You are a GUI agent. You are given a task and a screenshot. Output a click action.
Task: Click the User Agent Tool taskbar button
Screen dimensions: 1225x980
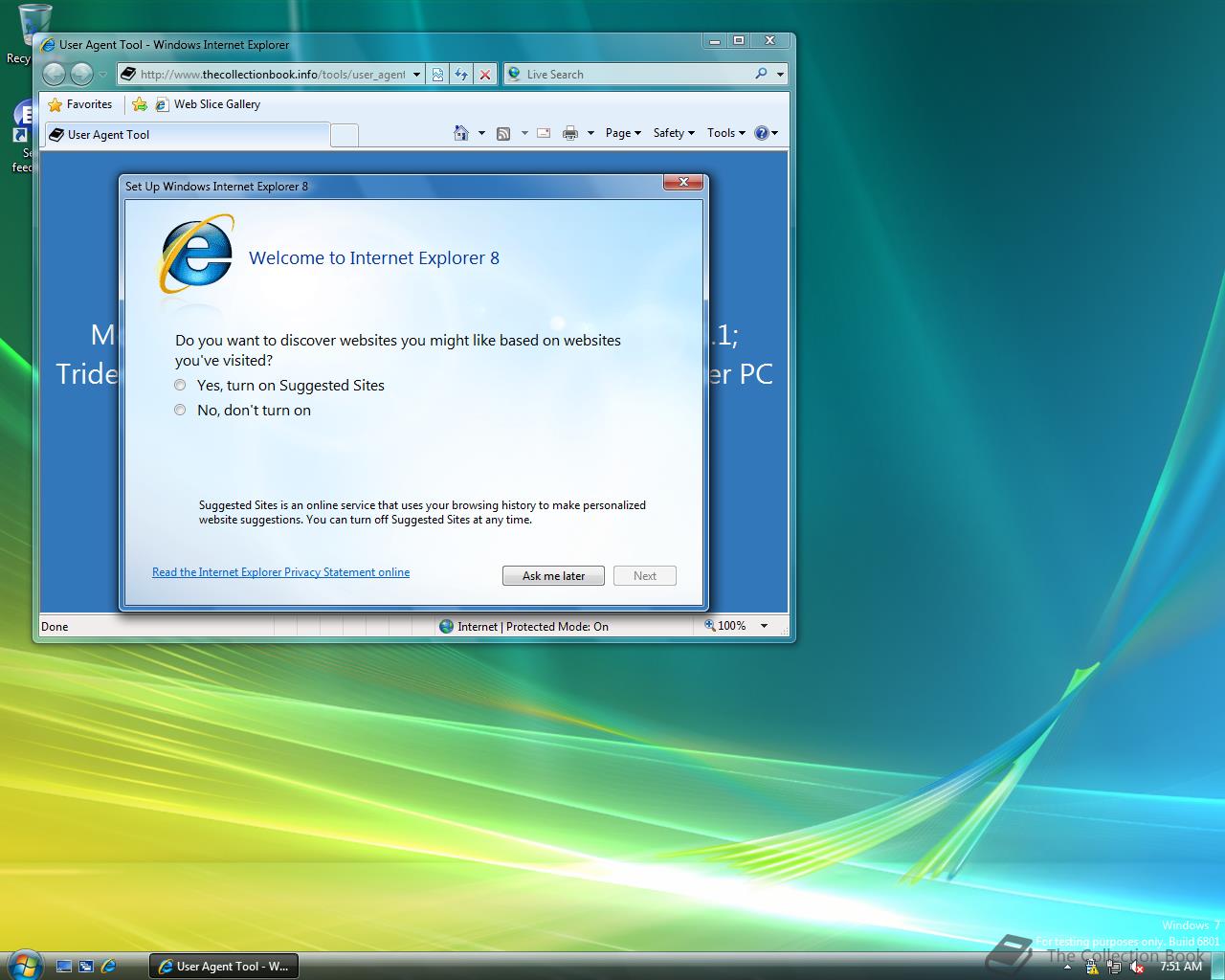tap(224, 967)
